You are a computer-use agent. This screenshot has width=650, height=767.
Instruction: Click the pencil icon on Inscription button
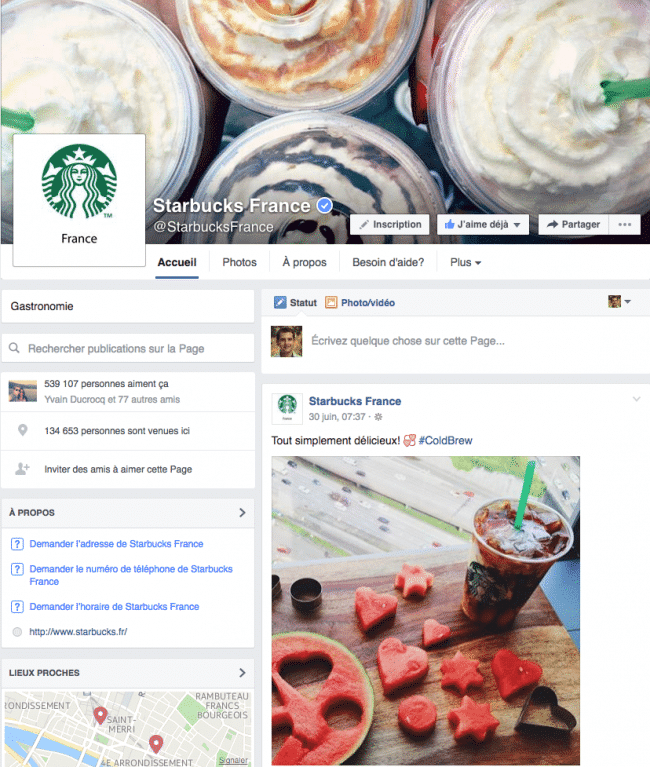point(364,225)
